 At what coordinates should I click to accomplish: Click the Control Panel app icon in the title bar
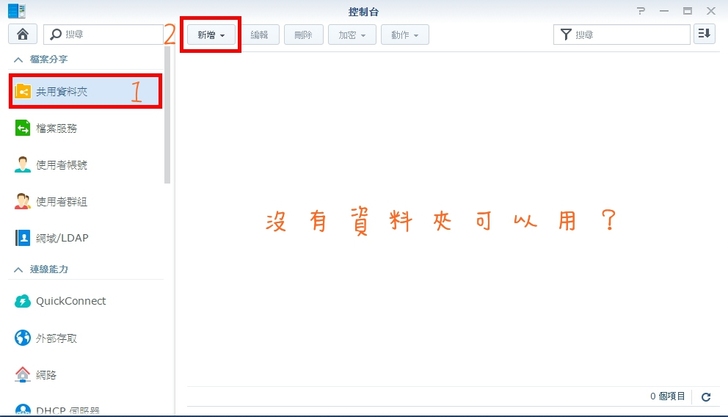17,11
